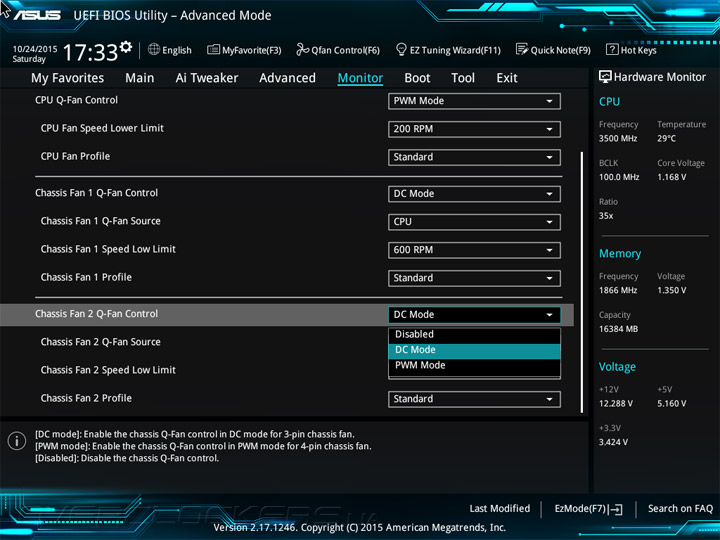This screenshot has width=720, height=540.
Task: Select the Chassis Fan 2 Q-Fan Control row label
Action: pyautogui.click(x=96, y=314)
